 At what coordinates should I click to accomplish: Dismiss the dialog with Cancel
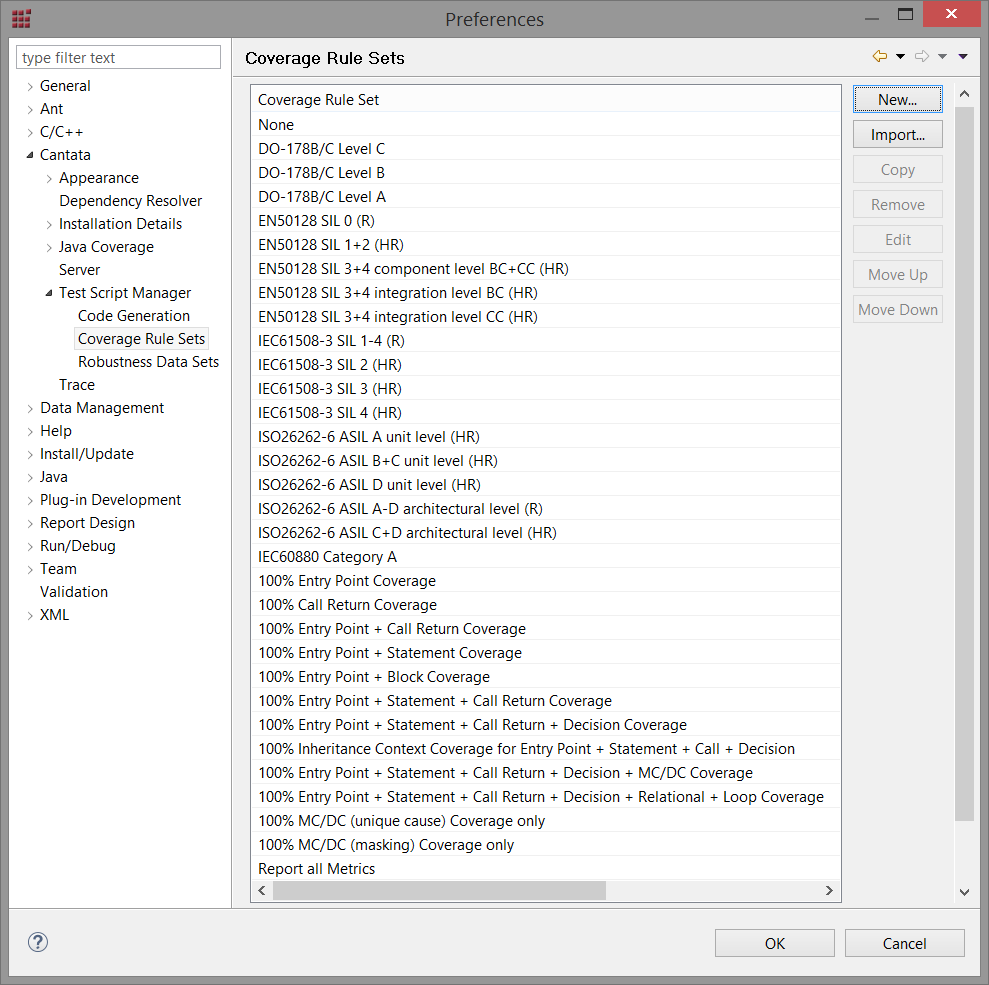[x=904, y=943]
